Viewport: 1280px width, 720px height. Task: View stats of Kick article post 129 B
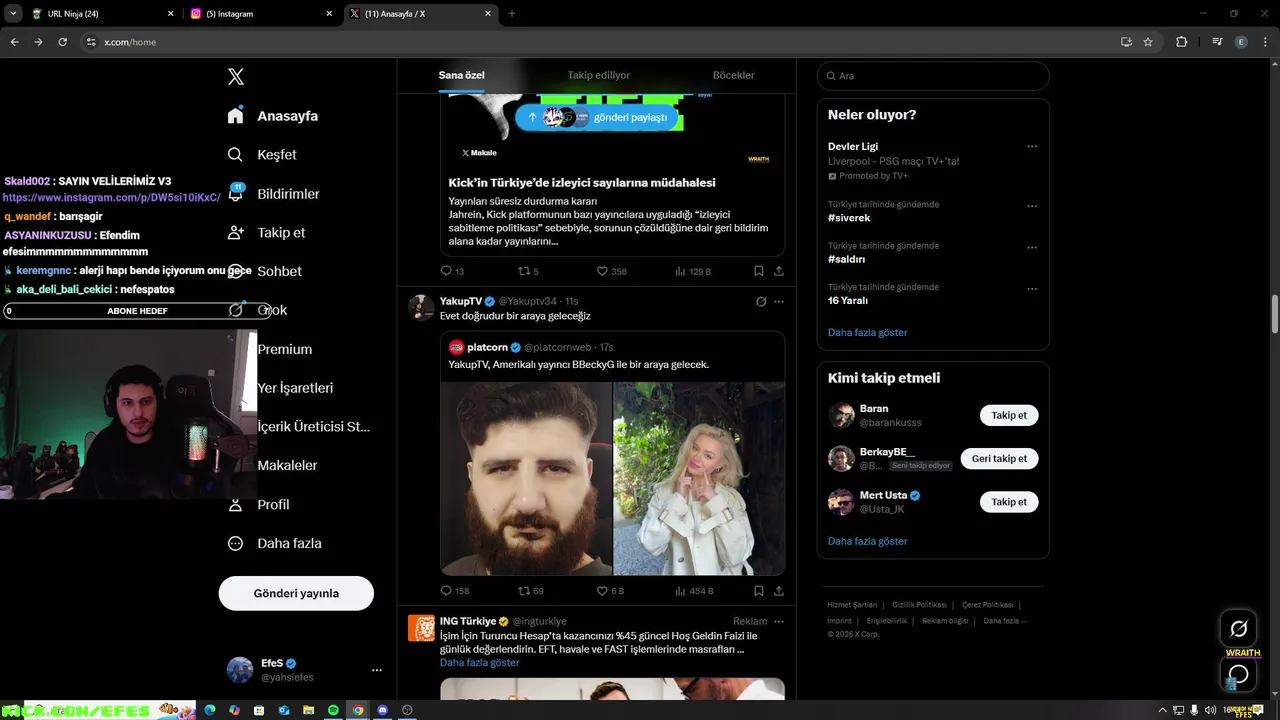tap(693, 271)
